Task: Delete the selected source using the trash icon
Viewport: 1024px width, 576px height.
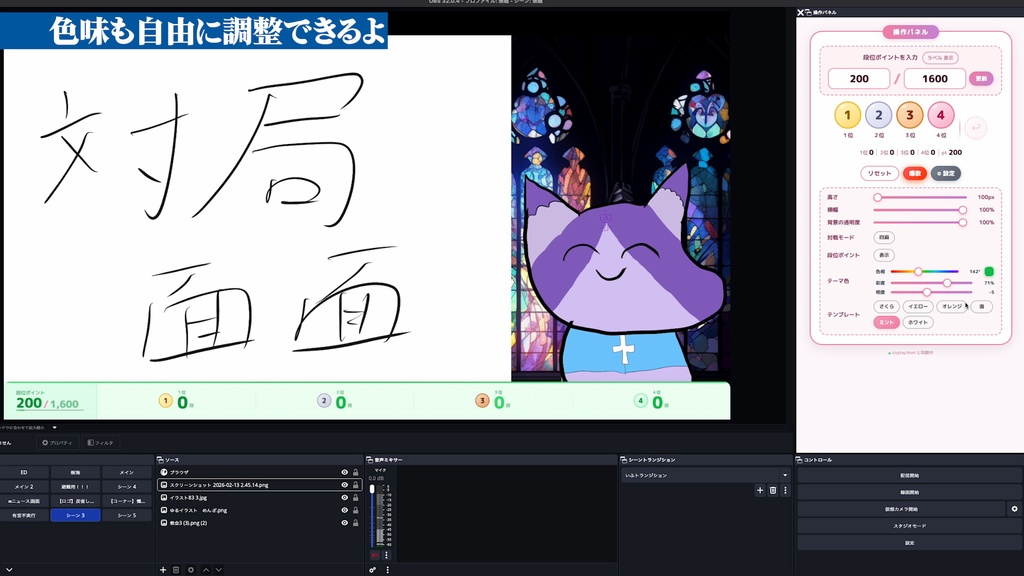Action: pyautogui.click(x=175, y=570)
